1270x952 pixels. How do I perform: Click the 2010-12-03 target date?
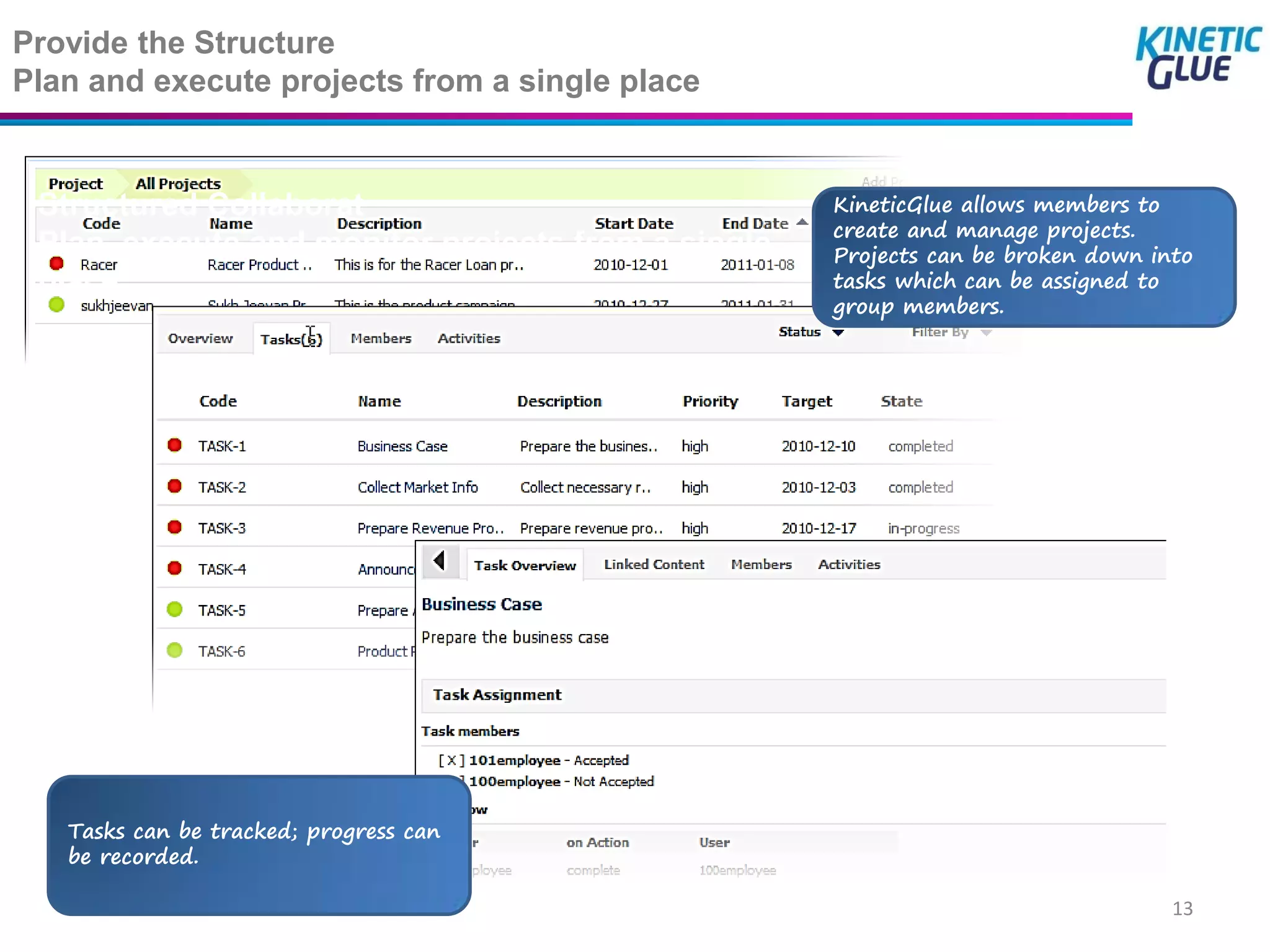coord(819,487)
